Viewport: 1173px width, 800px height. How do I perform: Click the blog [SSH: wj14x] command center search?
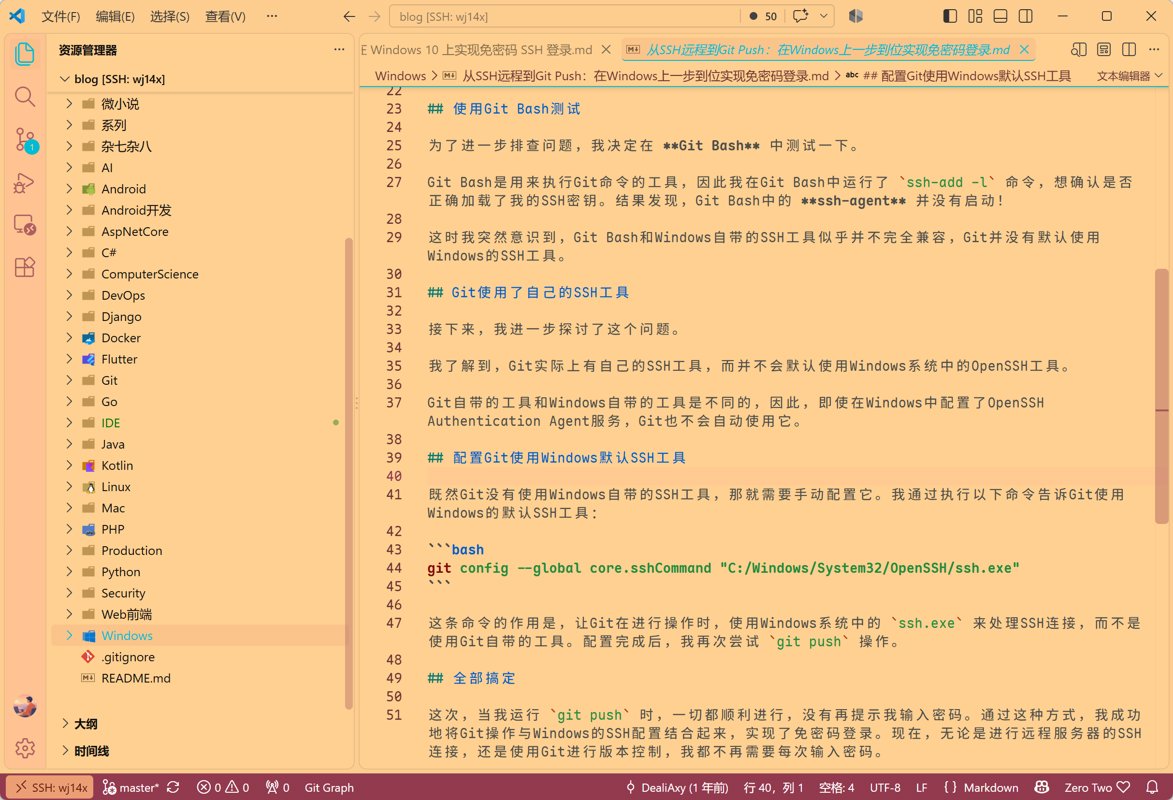tap(566, 16)
